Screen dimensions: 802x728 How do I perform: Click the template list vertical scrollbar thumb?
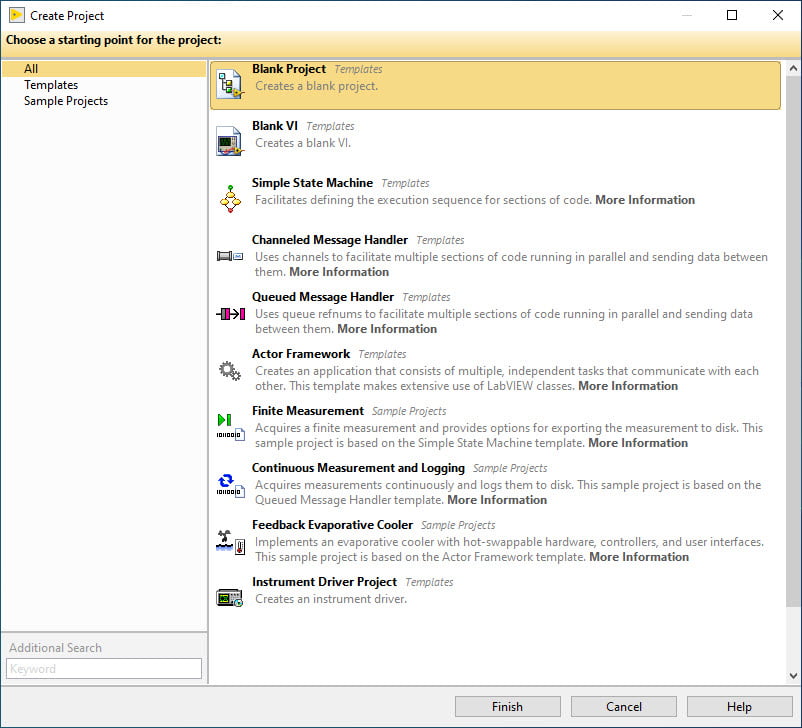click(x=793, y=341)
